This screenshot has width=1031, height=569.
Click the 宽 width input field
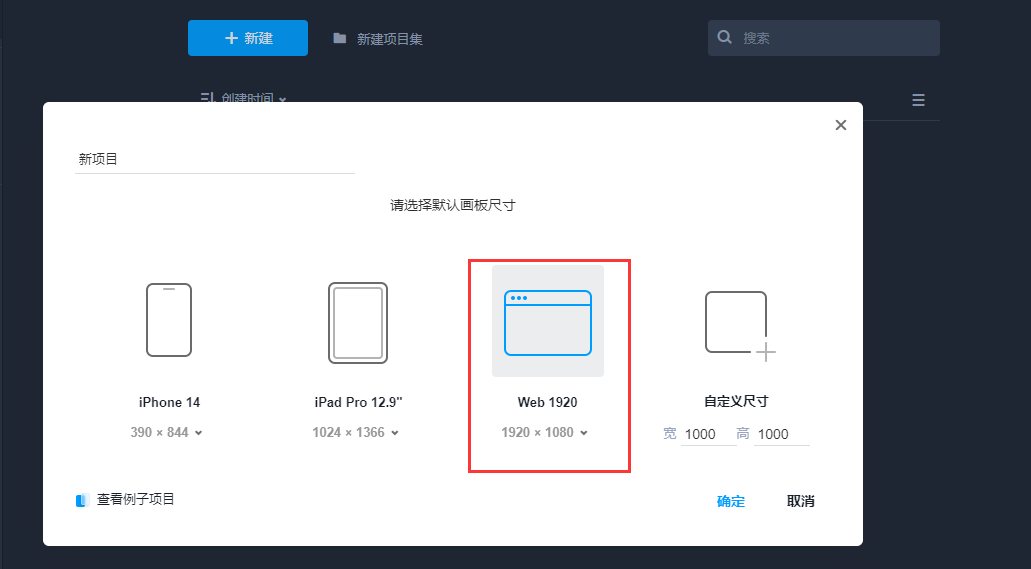(708, 434)
